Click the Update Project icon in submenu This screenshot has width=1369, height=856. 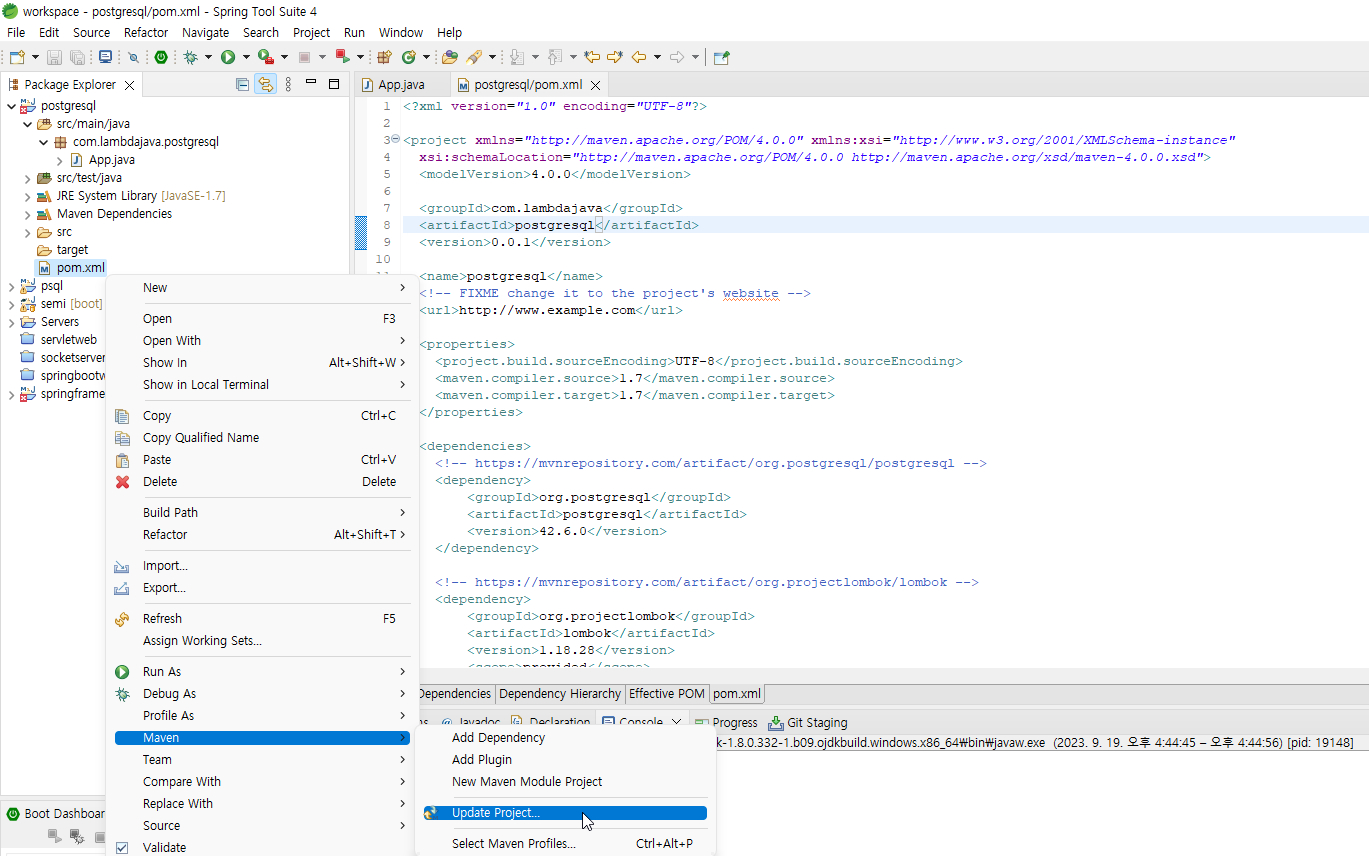point(431,813)
